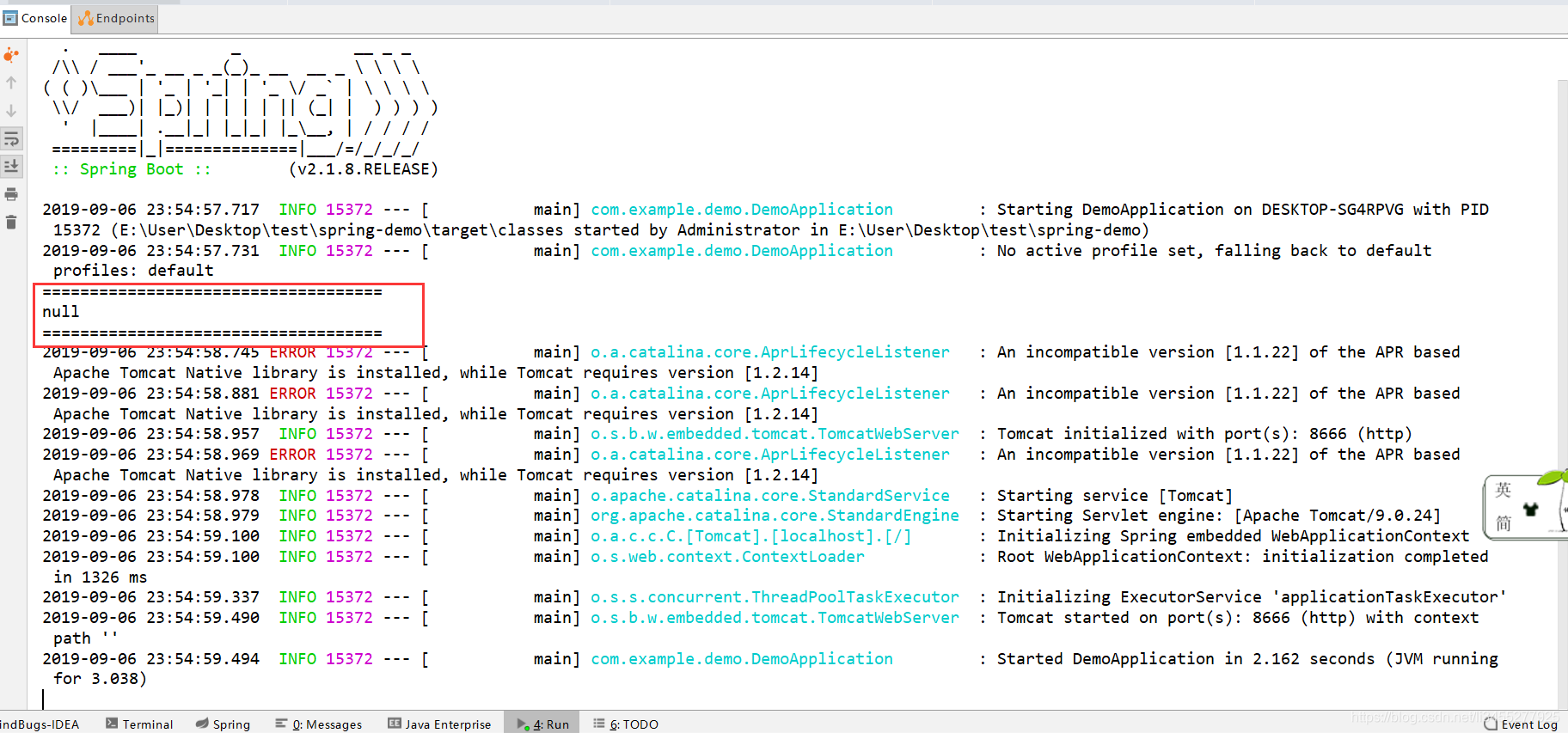Click the logger name in 'Started DemoApplication' line
This screenshot has height=733, width=1568.
point(742,659)
